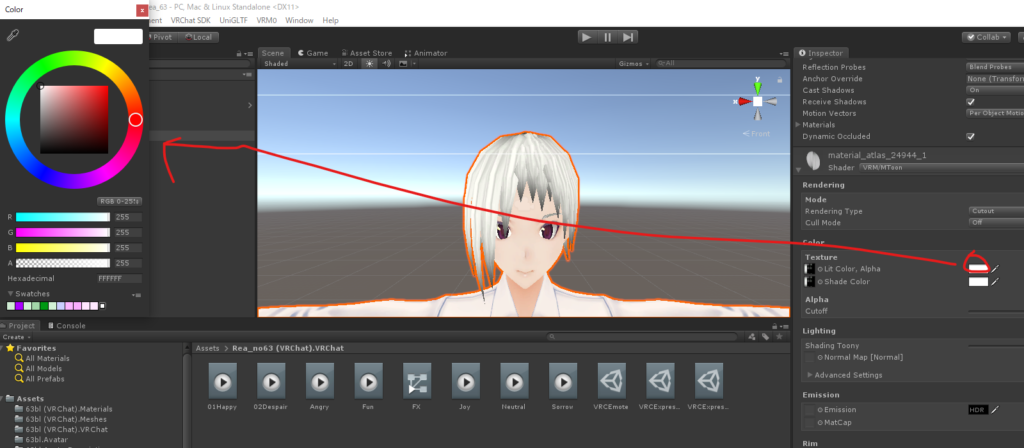
Task: Toggle Dynamic Occluded checkbox
Action: click(x=970, y=136)
